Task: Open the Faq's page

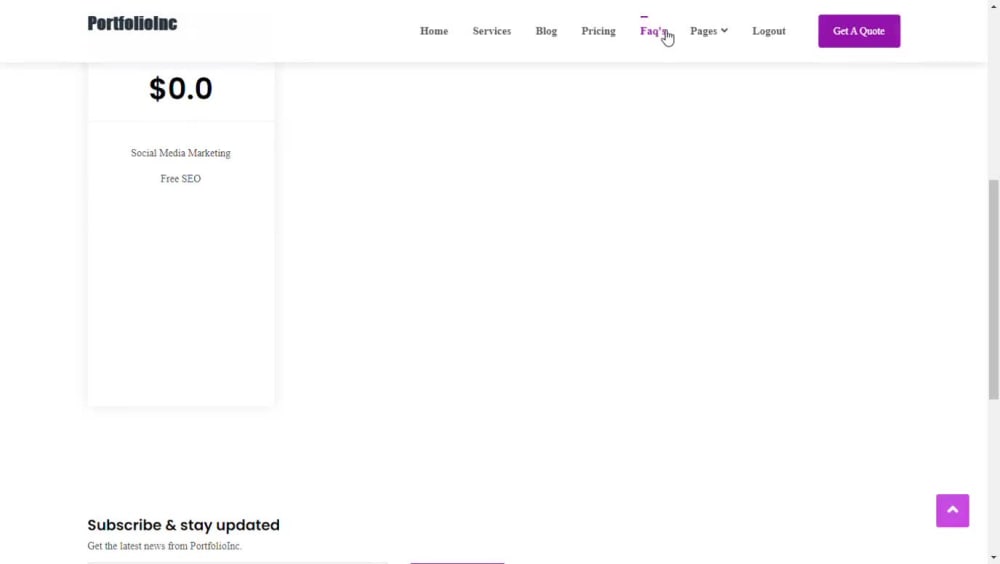Action: (653, 31)
